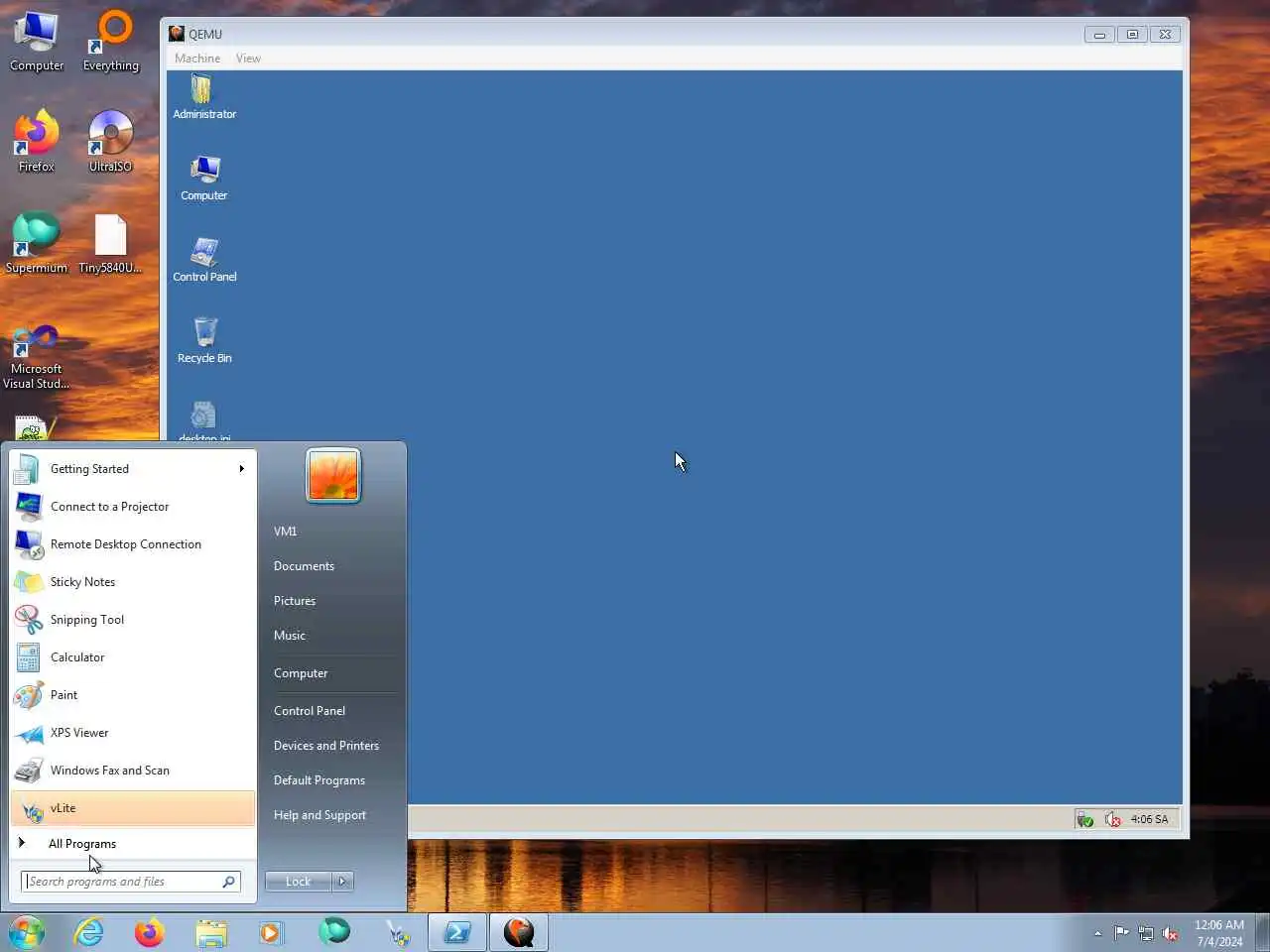Launch Calculator from Start menu
This screenshot has height=952, width=1270.
[x=133, y=657]
